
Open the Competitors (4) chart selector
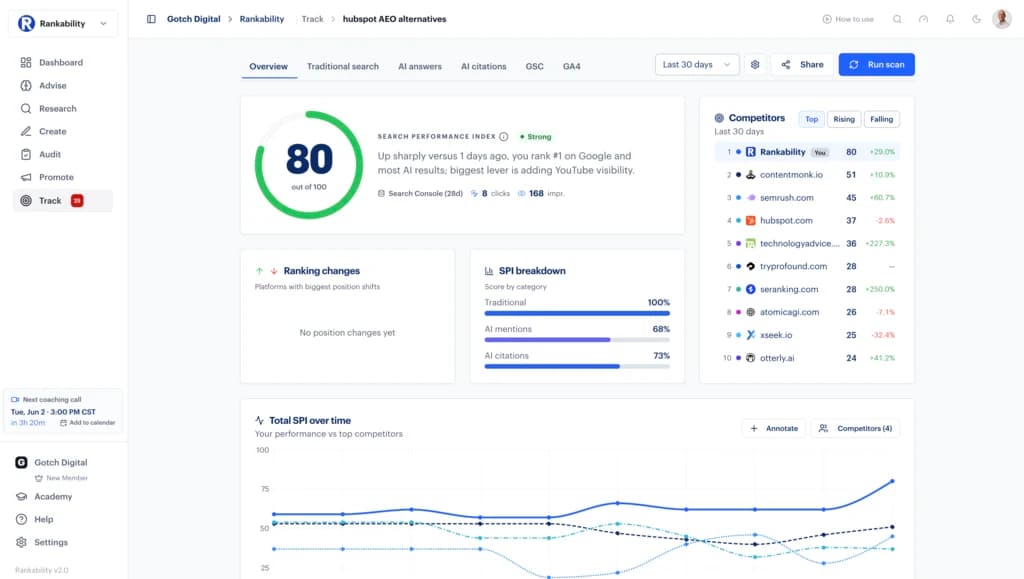[856, 428]
